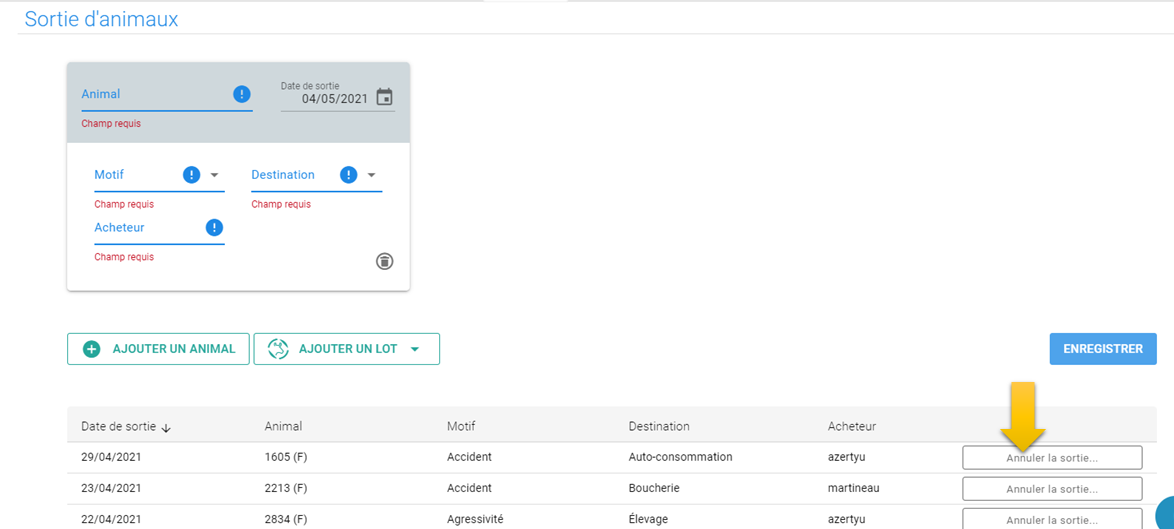
Task: Open the Ajouter un lot dropdown
Action: (347, 349)
